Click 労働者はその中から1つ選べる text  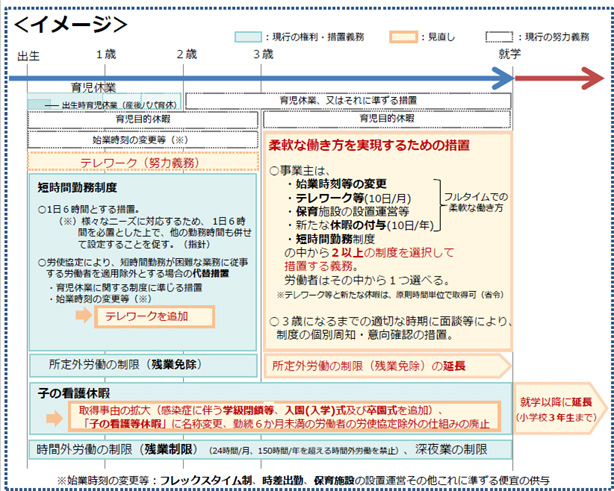pos(367,280)
